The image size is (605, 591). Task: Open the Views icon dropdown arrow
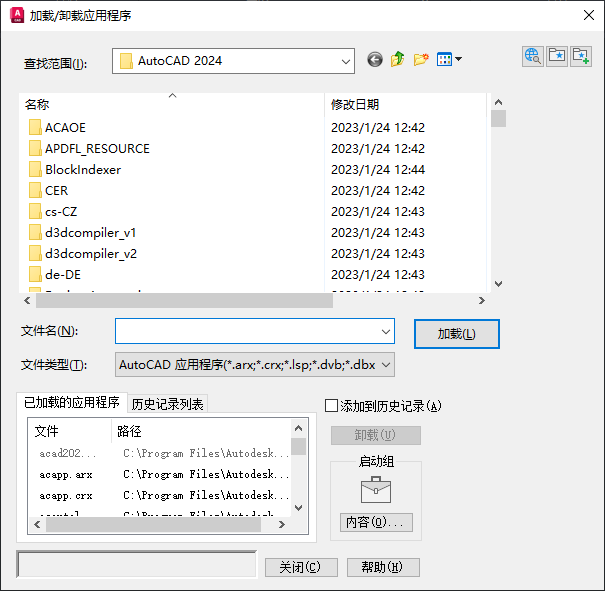pos(458,59)
